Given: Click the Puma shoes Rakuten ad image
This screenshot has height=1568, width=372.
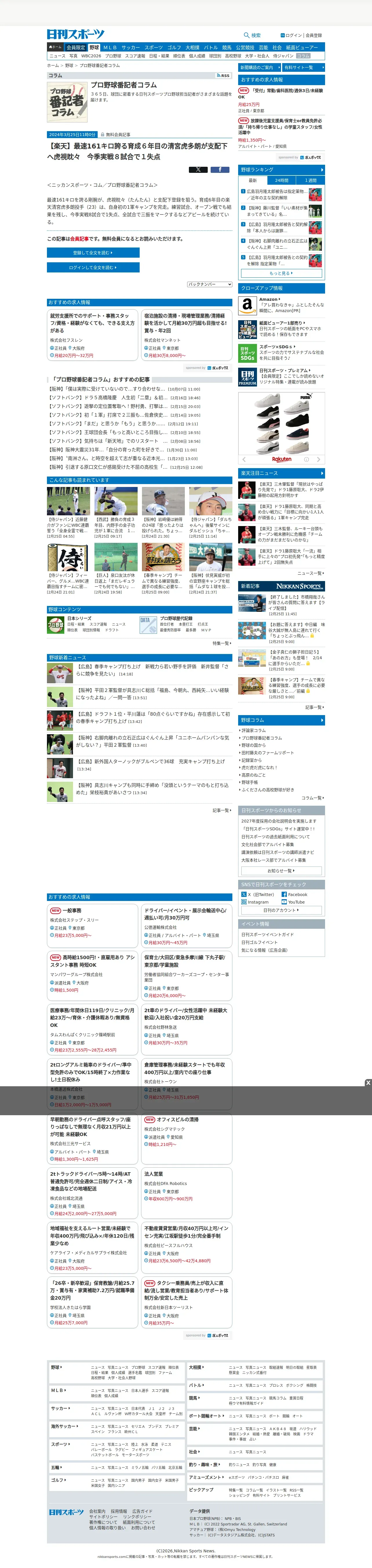Looking at the screenshot, I should coord(281,424).
